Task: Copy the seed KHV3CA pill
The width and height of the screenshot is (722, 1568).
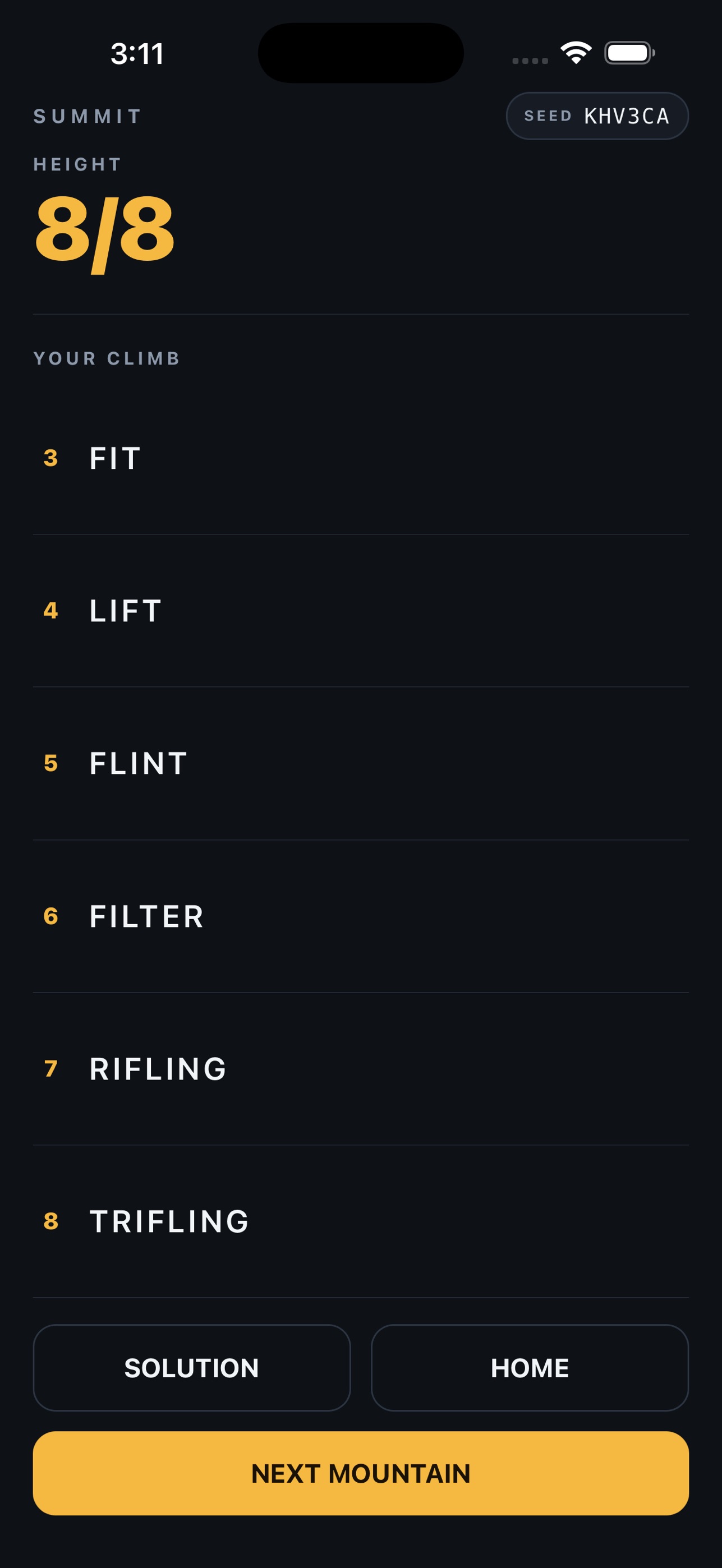Action: [597, 116]
